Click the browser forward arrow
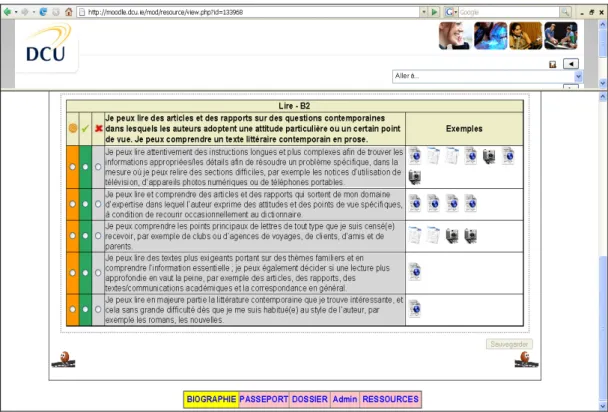 (x=25, y=12)
